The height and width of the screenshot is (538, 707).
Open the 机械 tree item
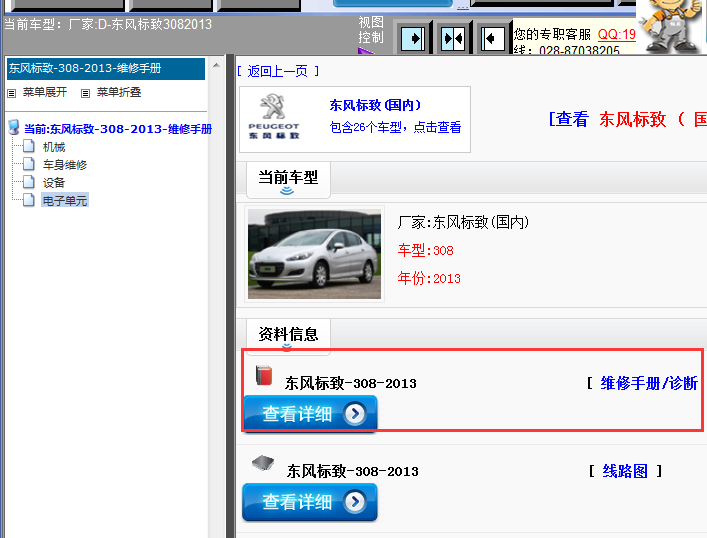54,147
